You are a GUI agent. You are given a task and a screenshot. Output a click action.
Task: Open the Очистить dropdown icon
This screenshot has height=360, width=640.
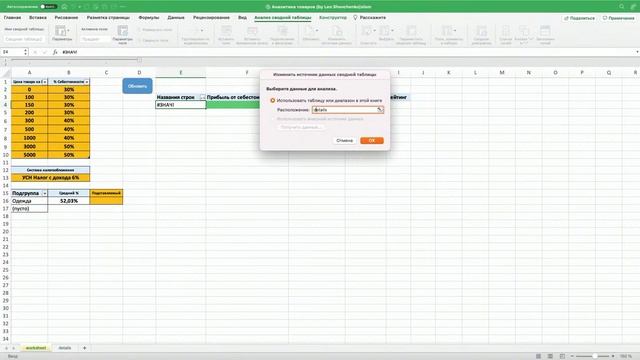click(x=368, y=31)
